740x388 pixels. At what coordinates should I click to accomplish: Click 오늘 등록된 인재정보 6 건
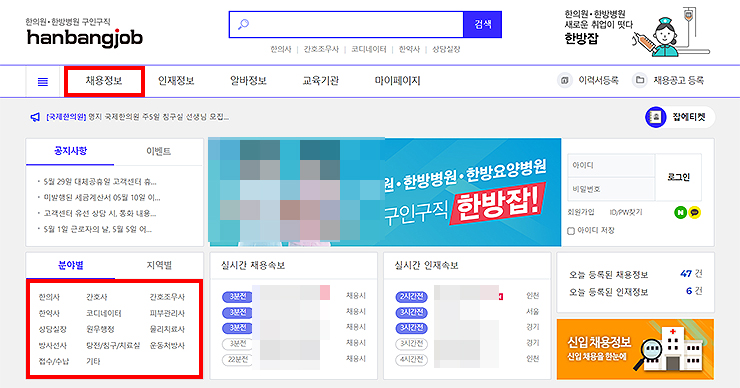pos(635,292)
